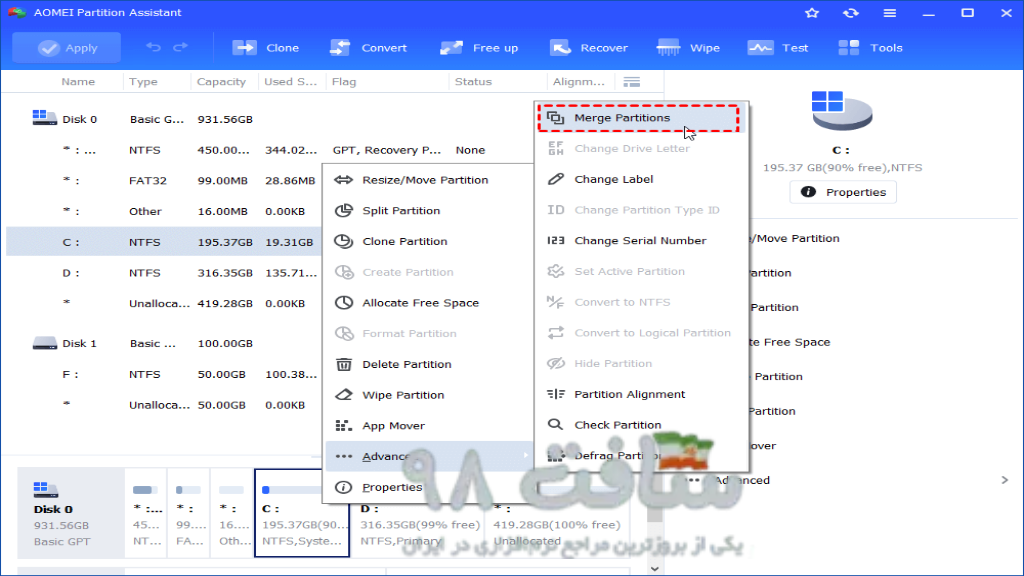Click the redo arrow icon
This screenshot has height=576, width=1024.
(x=180, y=47)
